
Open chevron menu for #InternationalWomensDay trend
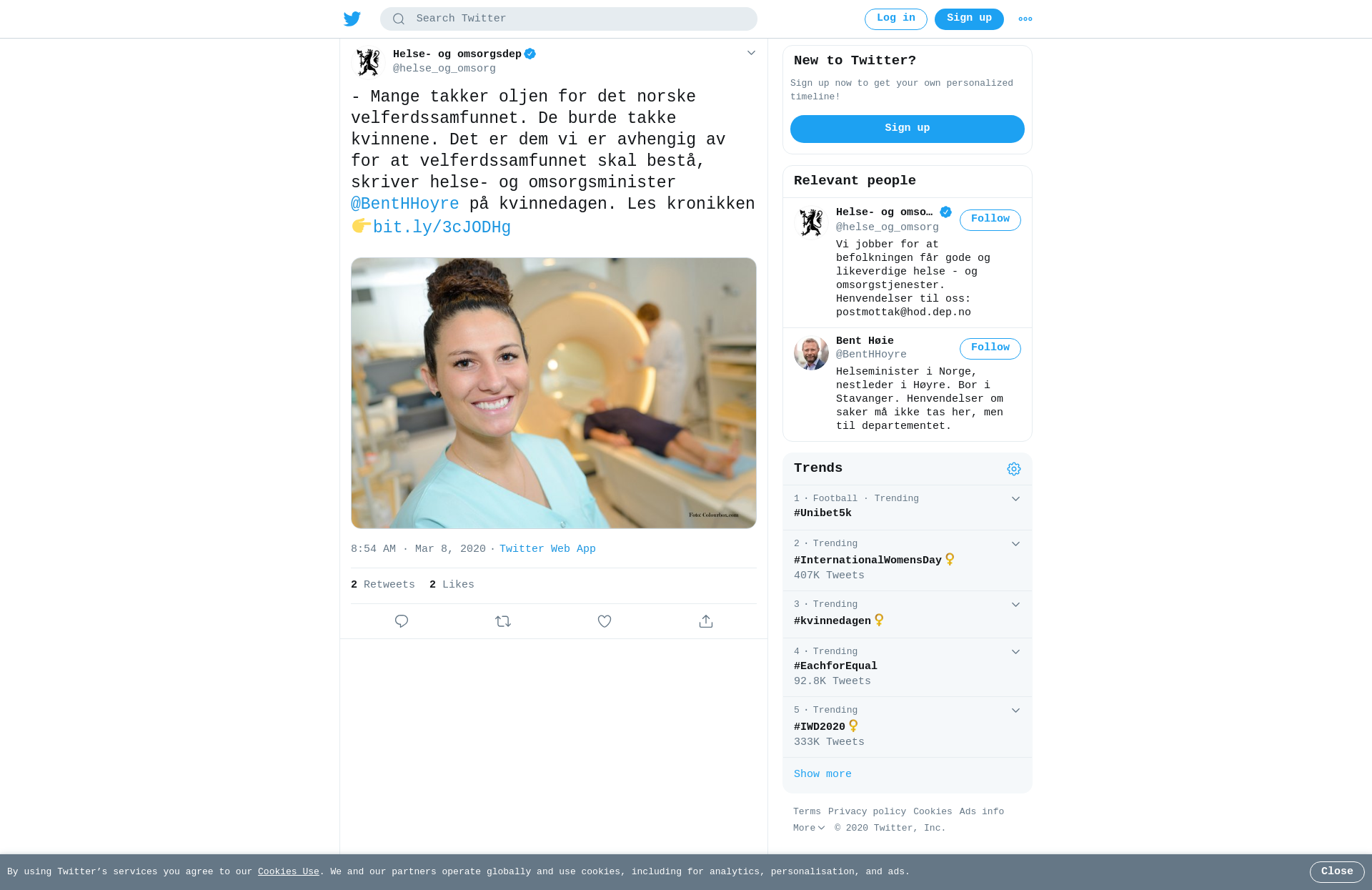point(1015,544)
